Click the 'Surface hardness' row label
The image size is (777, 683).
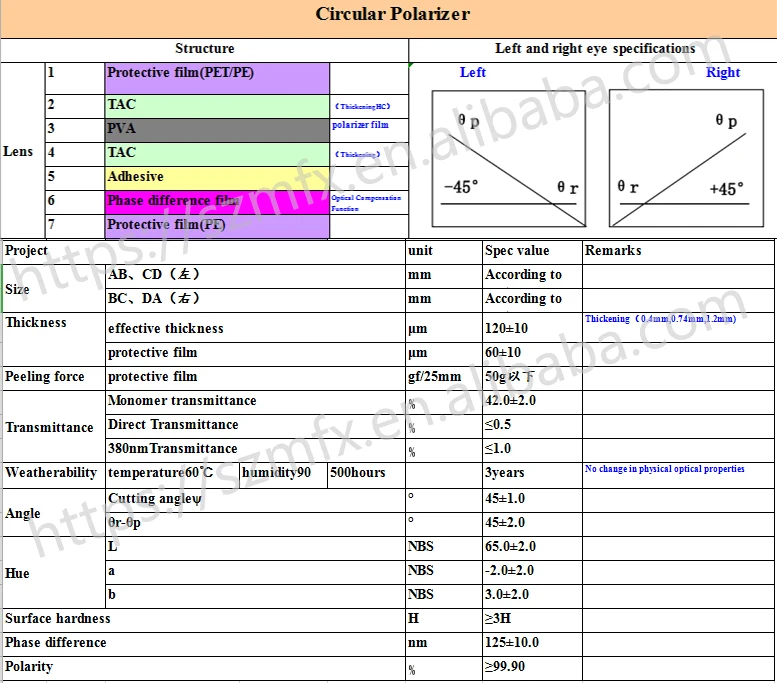(x=58, y=619)
